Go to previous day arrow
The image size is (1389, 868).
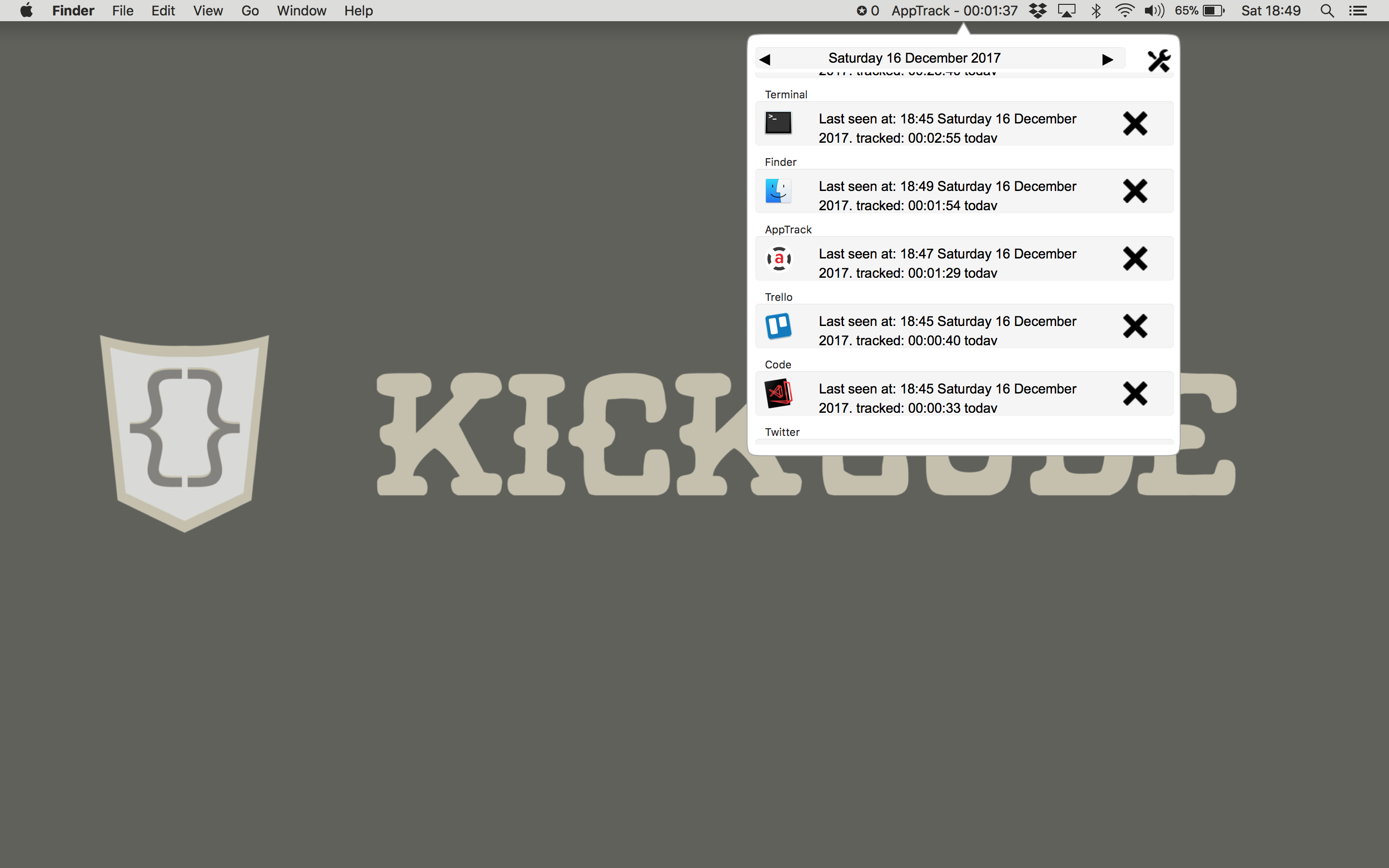(765, 59)
